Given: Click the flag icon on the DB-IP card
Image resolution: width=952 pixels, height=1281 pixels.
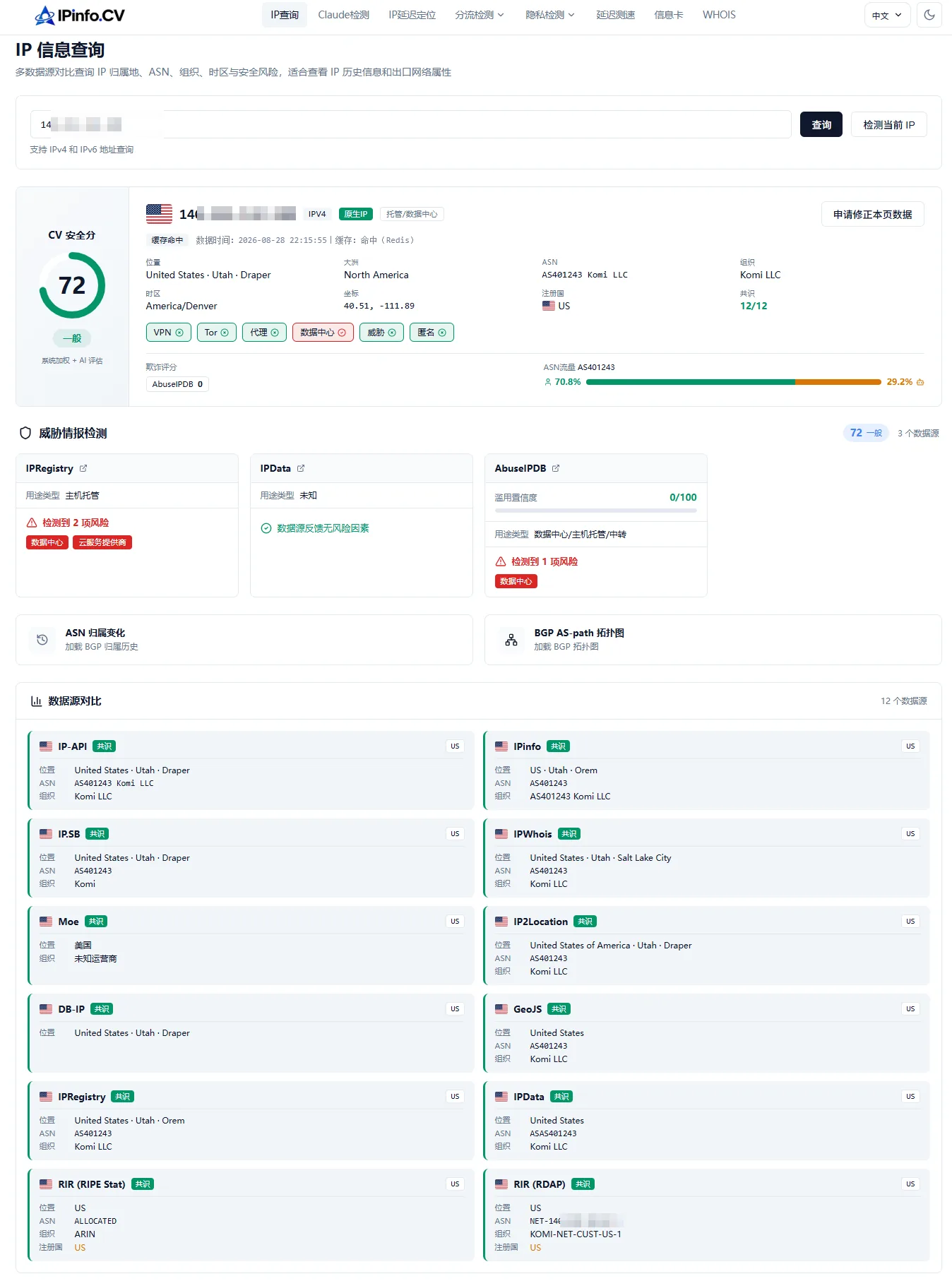Looking at the screenshot, I should [46, 1009].
